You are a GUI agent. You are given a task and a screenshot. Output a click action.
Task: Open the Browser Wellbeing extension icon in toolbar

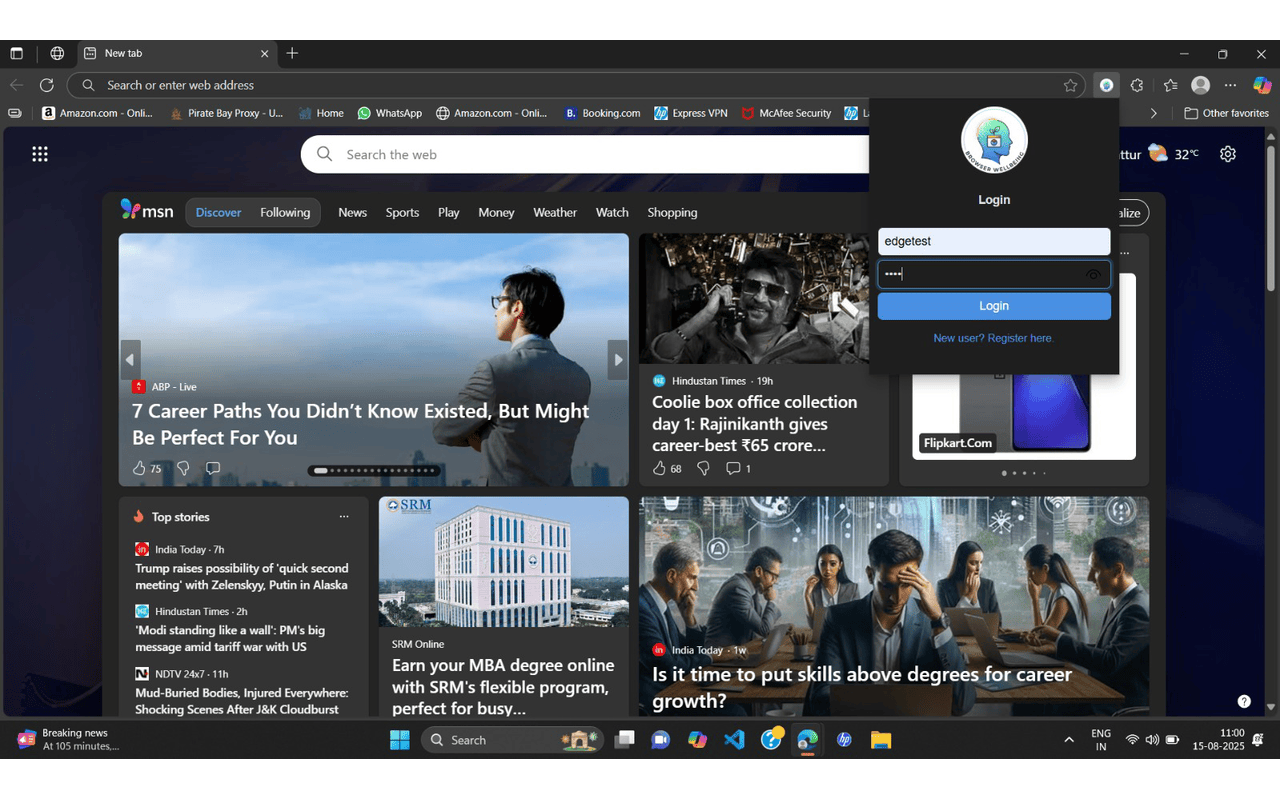pyautogui.click(x=1106, y=85)
